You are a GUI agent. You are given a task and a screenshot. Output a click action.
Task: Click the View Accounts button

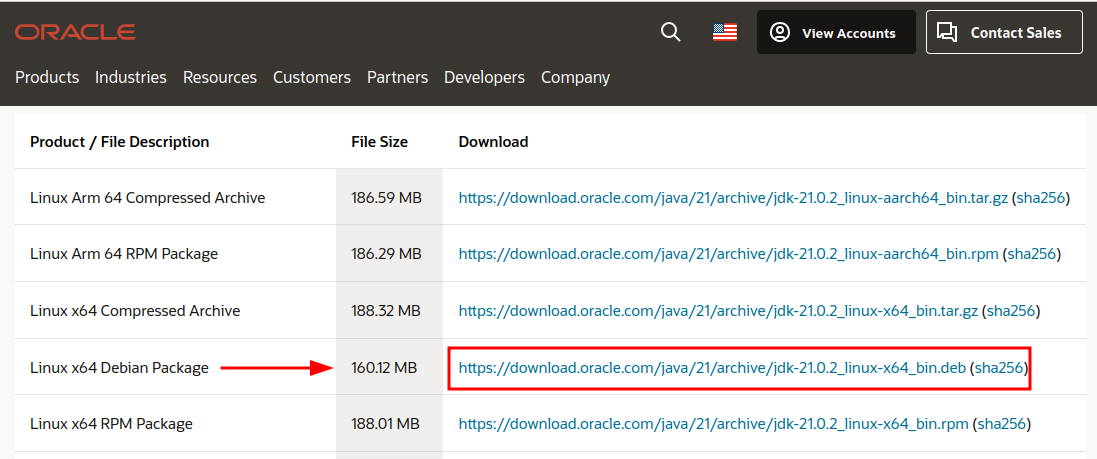tap(836, 32)
